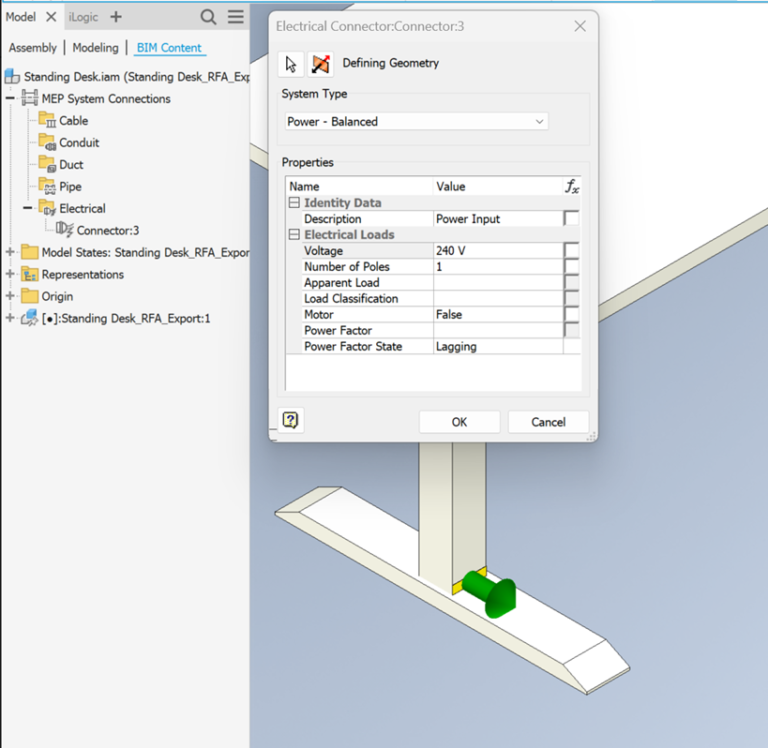This screenshot has height=748, width=768.
Task: Click the Connector:3 electrical connector icon
Action: point(65,229)
